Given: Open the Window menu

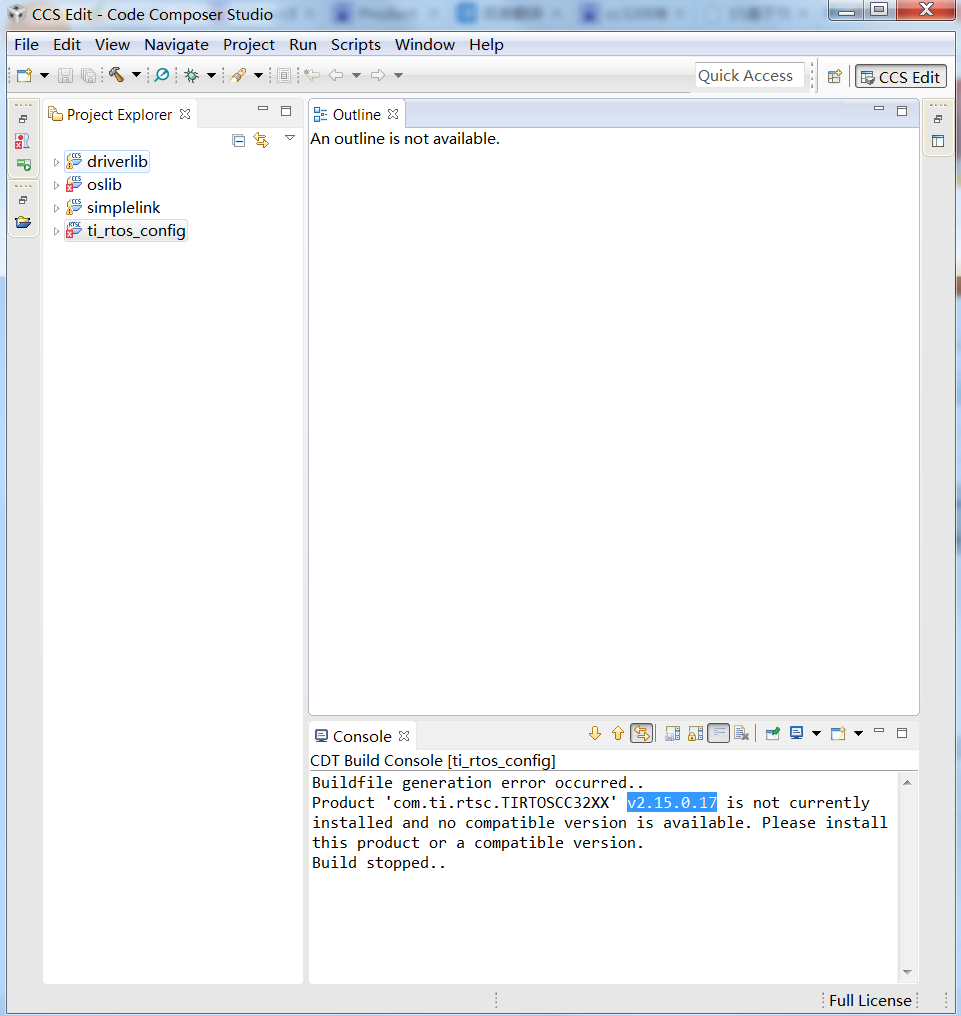Looking at the screenshot, I should point(425,45).
